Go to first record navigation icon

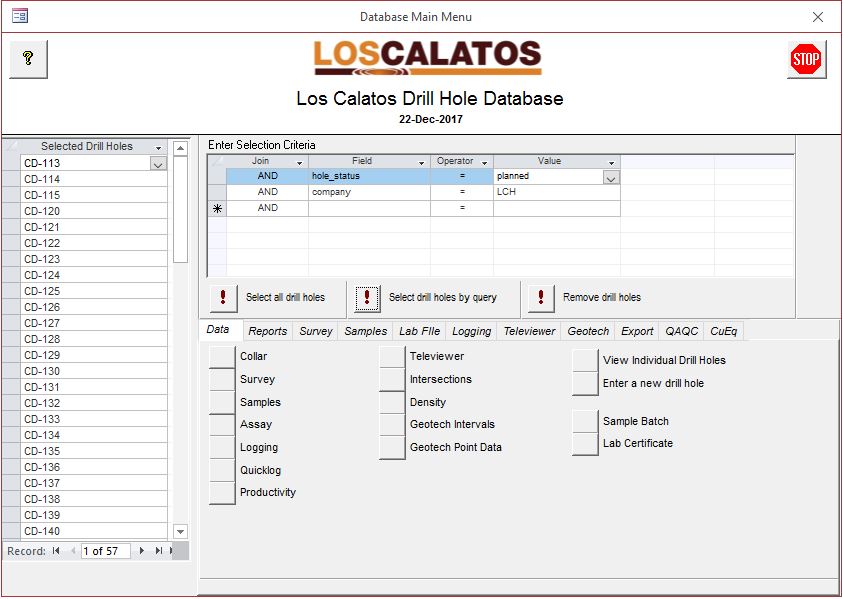(56, 551)
